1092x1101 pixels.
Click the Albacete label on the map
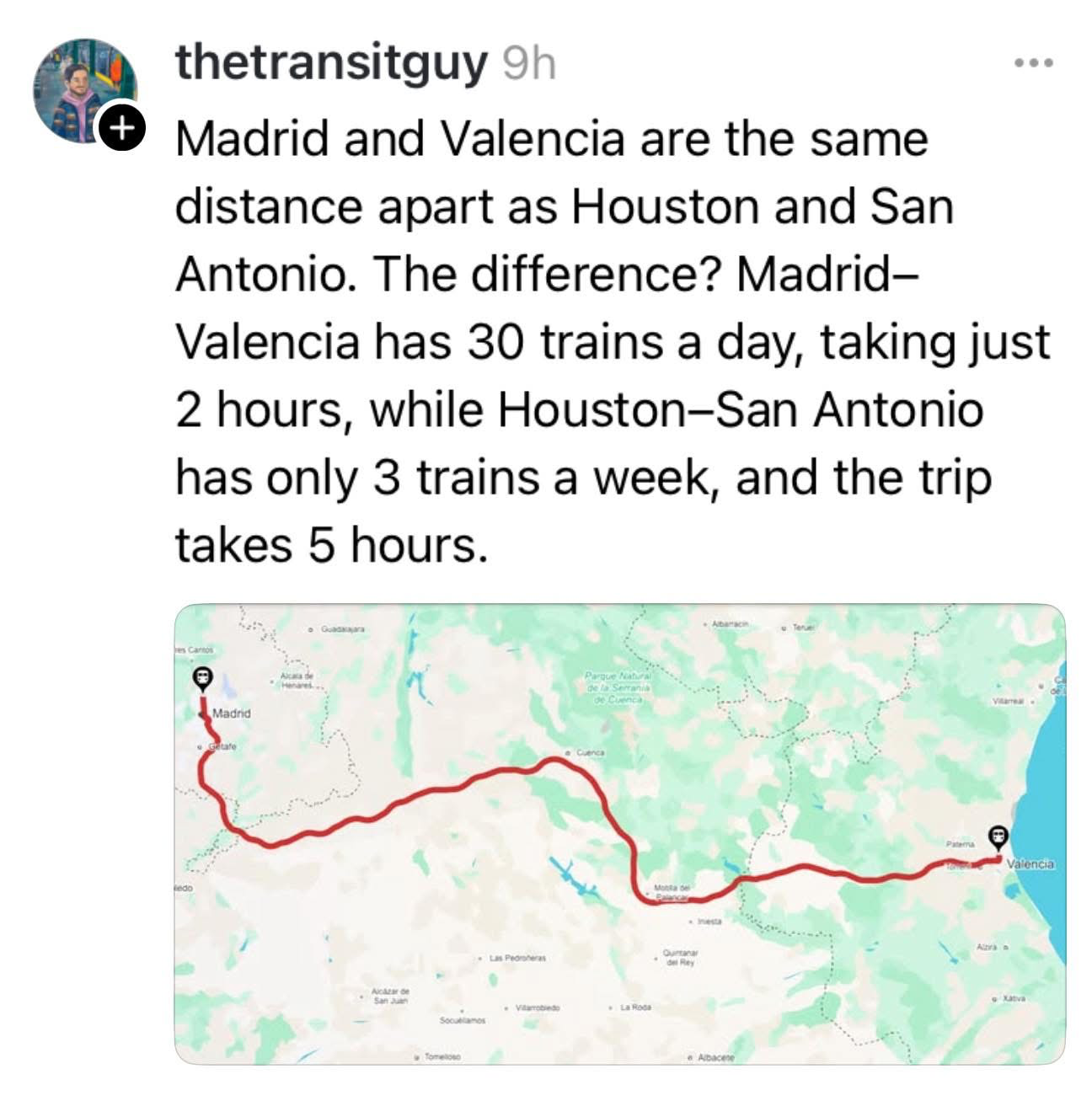[715, 1057]
